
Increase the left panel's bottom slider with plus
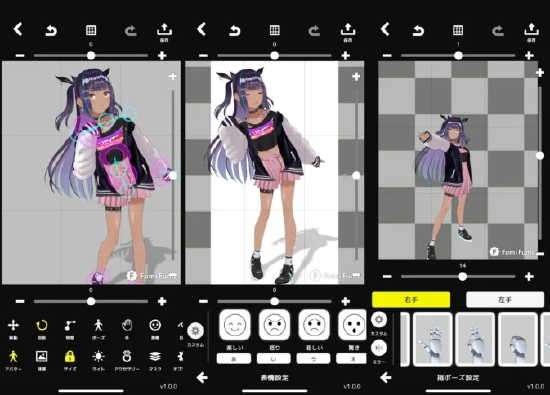pos(162,301)
